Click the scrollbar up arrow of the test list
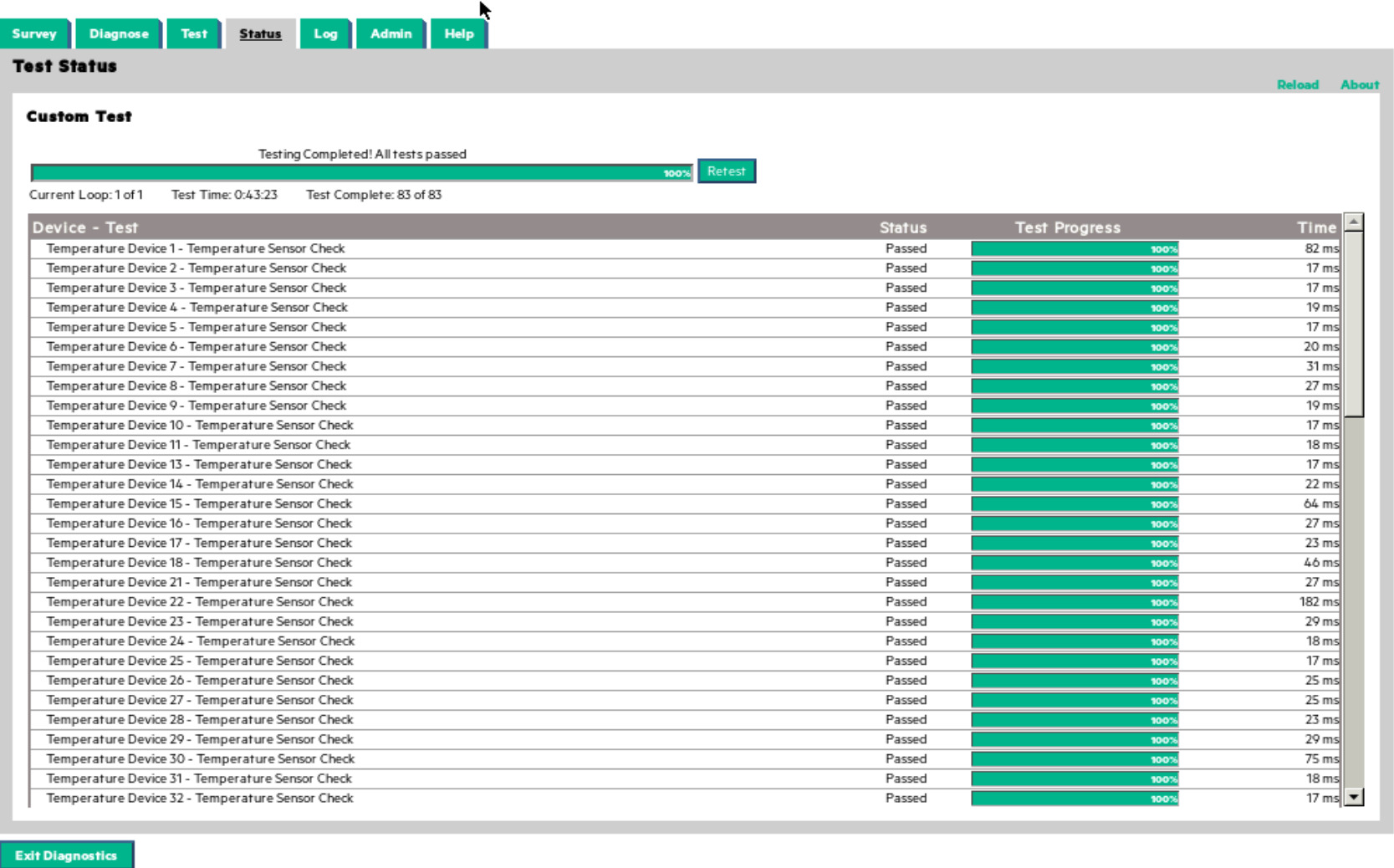Viewport: 1394px width, 868px height. [1354, 222]
